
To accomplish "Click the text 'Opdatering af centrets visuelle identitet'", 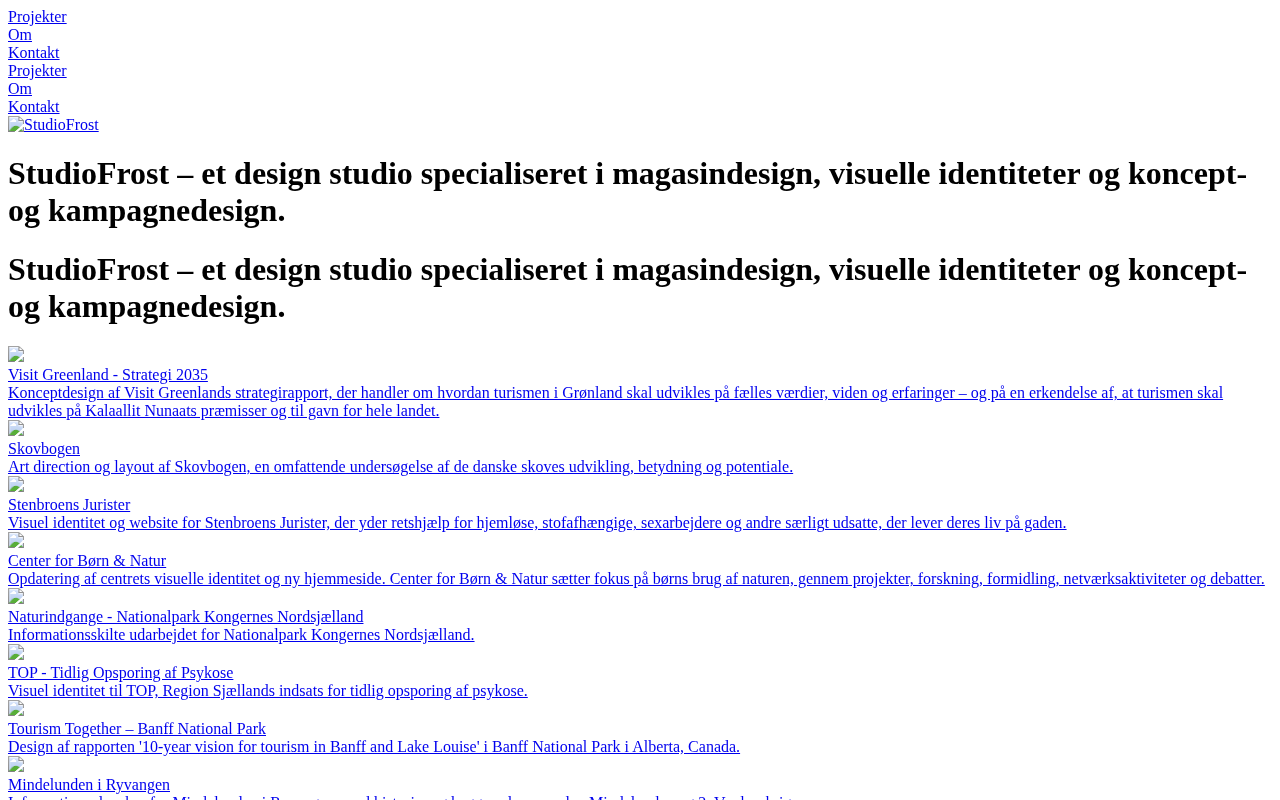I will click(636, 579).
